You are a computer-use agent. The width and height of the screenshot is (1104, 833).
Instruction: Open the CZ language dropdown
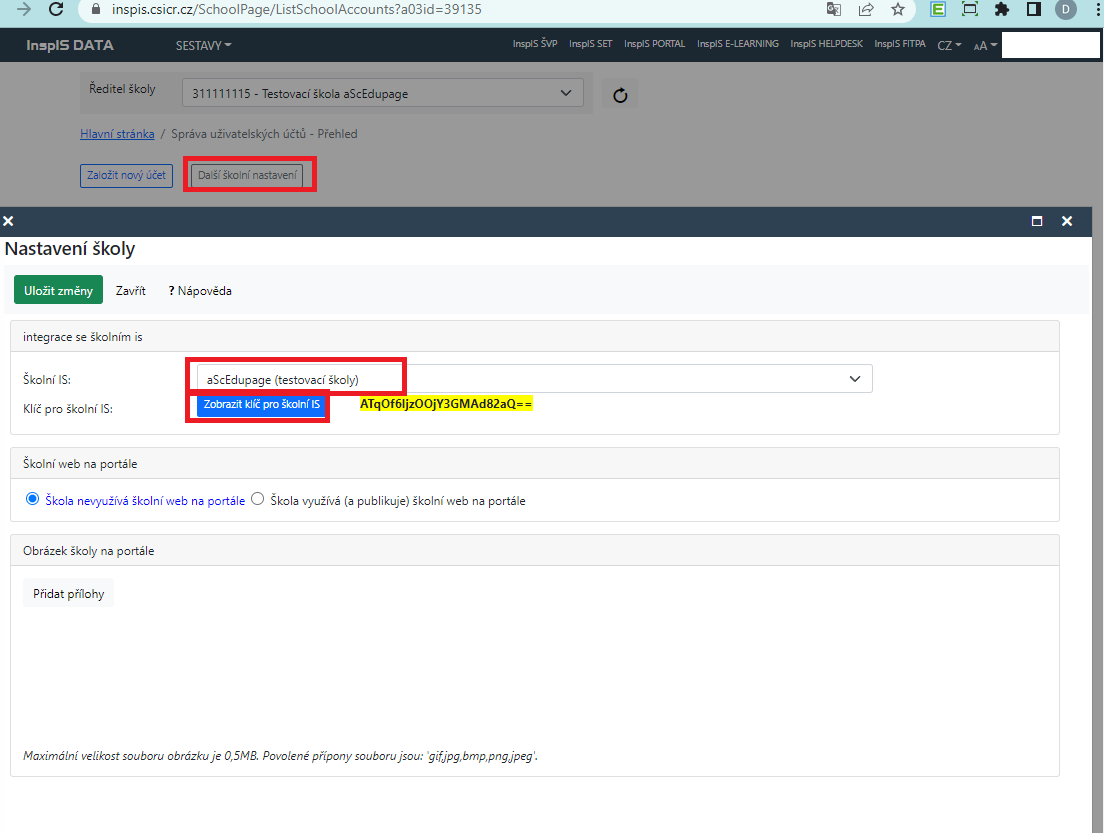tap(949, 45)
